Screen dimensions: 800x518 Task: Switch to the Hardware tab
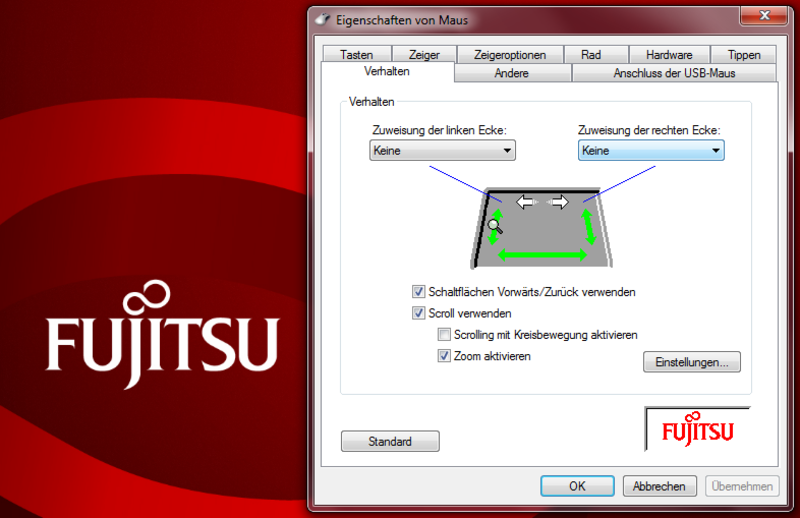click(669, 55)
